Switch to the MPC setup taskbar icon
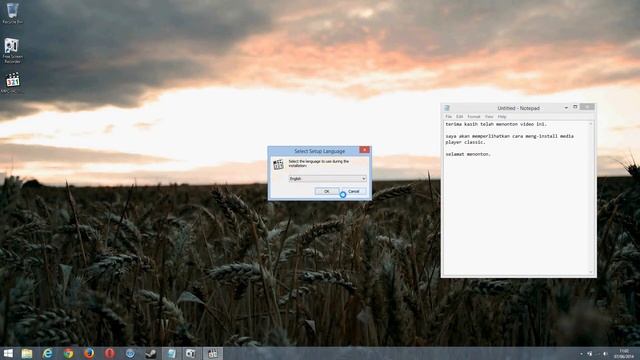 click(x=213, y=353)
